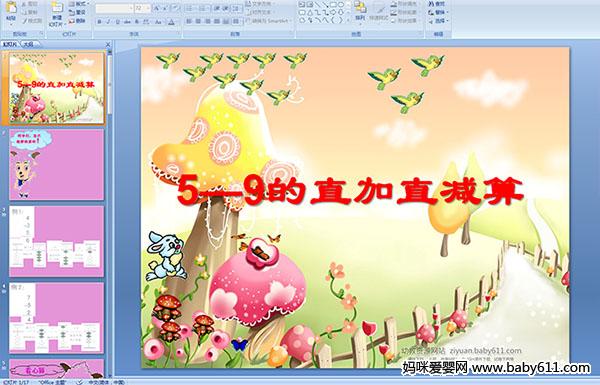Viewport: 600px width, 385px height.
Task: Open the Text Direction (文字方向) dropdown
Action: pos(261,4)
